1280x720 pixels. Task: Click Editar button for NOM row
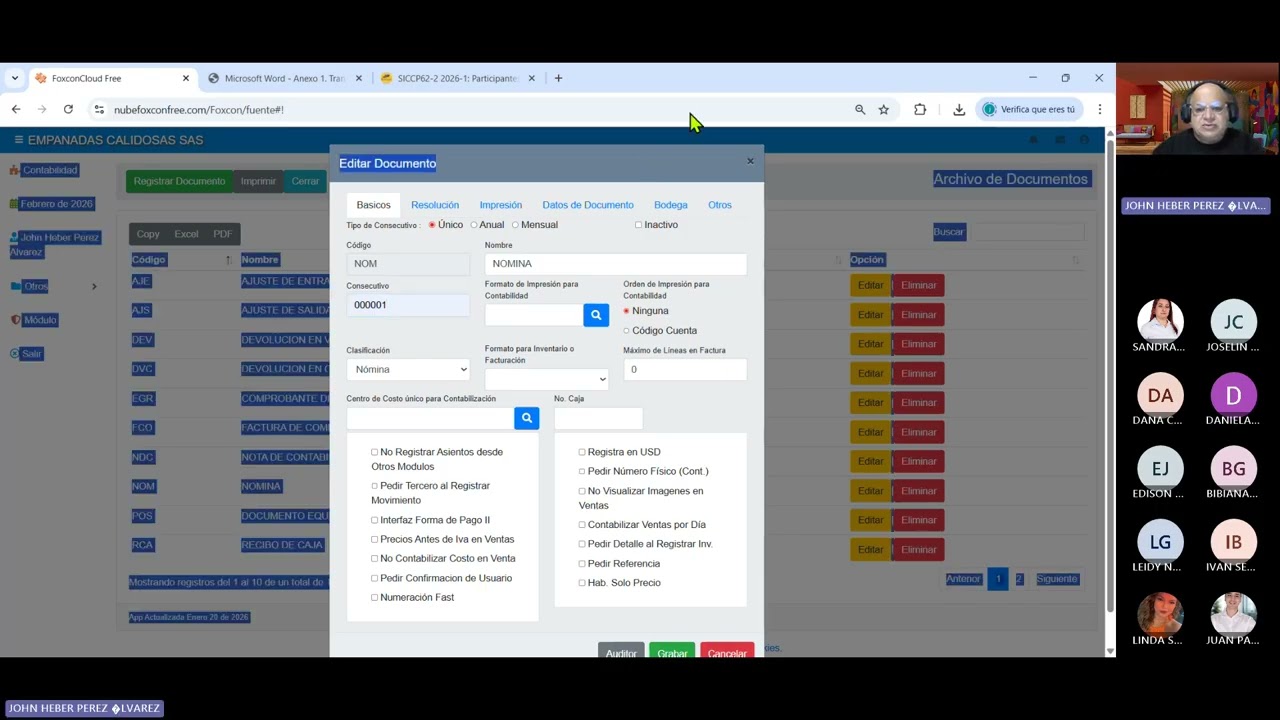click(870, 491)
